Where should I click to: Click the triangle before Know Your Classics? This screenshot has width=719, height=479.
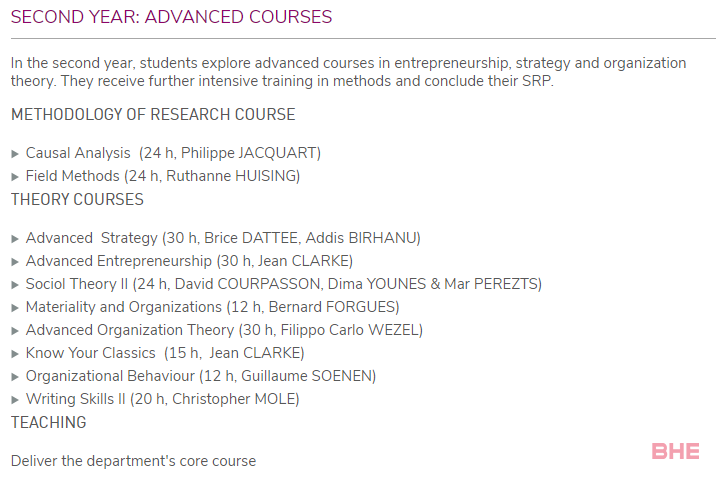[x=15, y=353]
